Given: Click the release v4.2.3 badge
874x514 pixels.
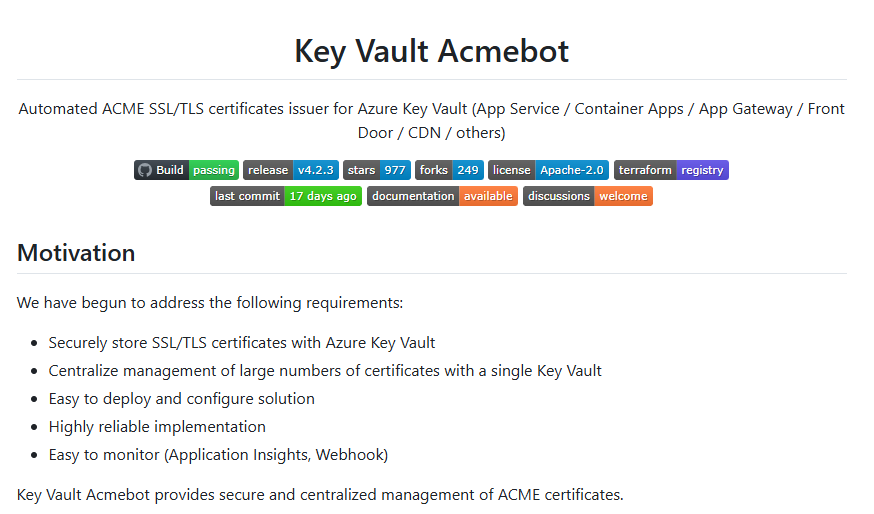Looking at the screenshot, I should pos(291,170).
